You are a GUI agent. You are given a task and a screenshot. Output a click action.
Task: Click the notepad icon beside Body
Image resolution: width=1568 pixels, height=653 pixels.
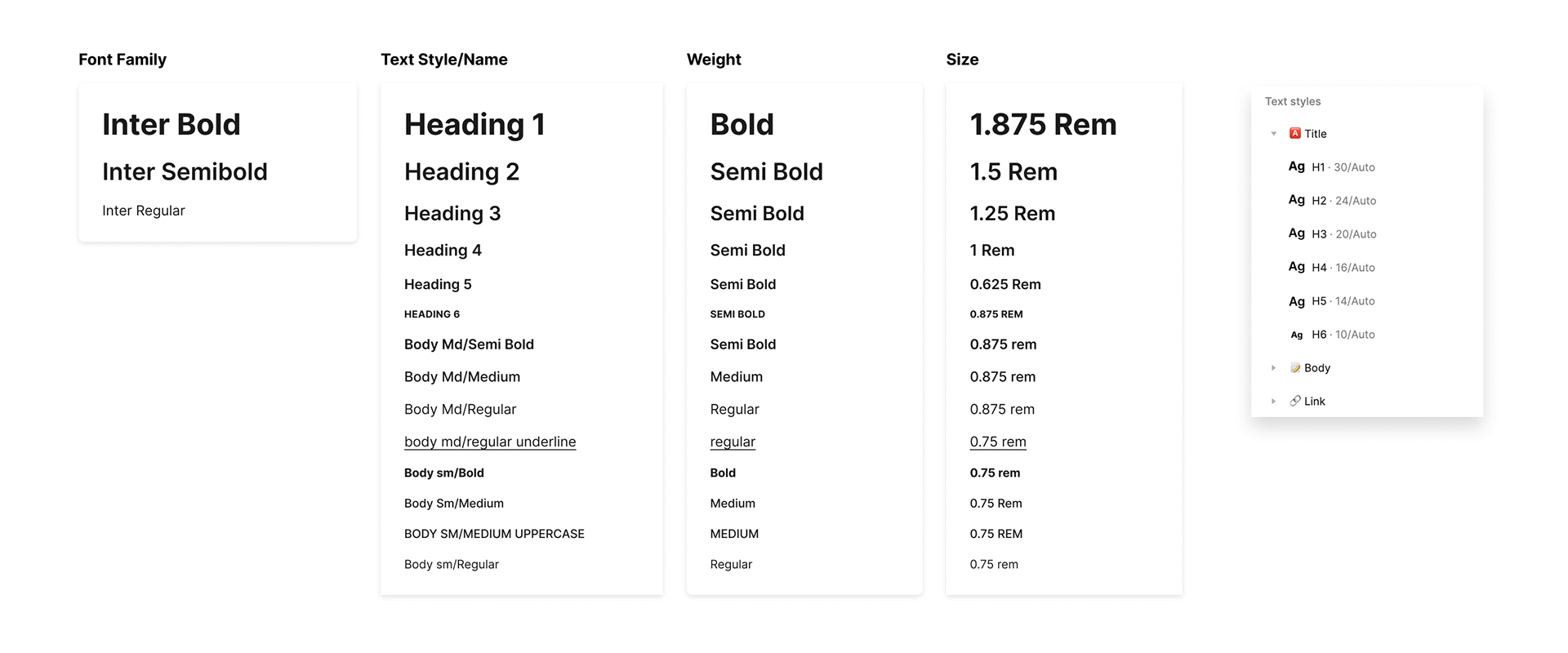1295,368
